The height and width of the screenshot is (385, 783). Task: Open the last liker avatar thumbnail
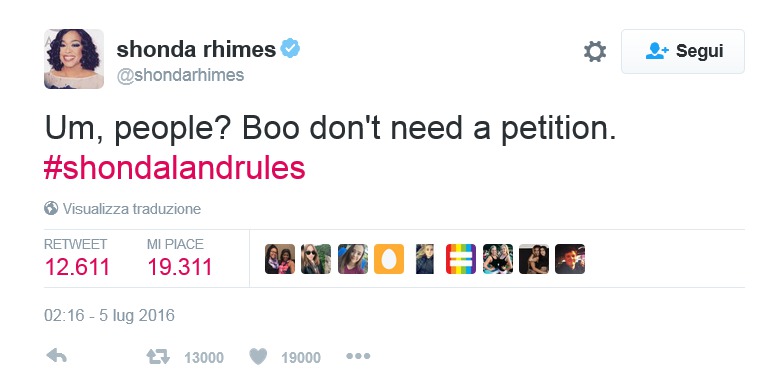pos(570,259)
